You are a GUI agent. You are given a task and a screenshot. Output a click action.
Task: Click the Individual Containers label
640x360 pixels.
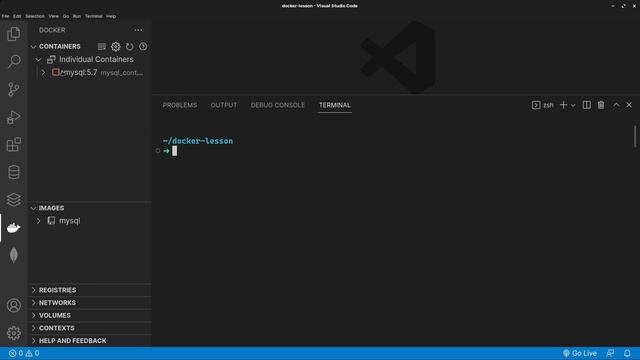pos(96,60)
